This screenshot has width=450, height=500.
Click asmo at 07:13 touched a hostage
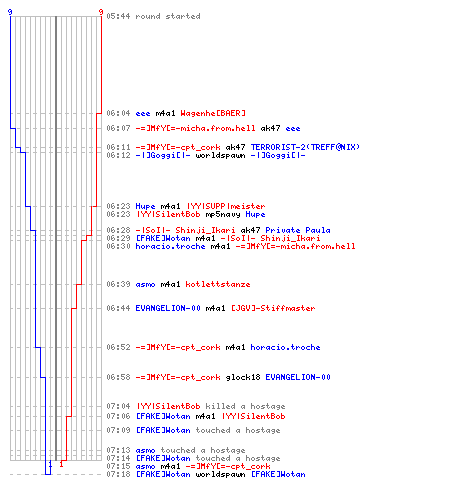(145, 450)
